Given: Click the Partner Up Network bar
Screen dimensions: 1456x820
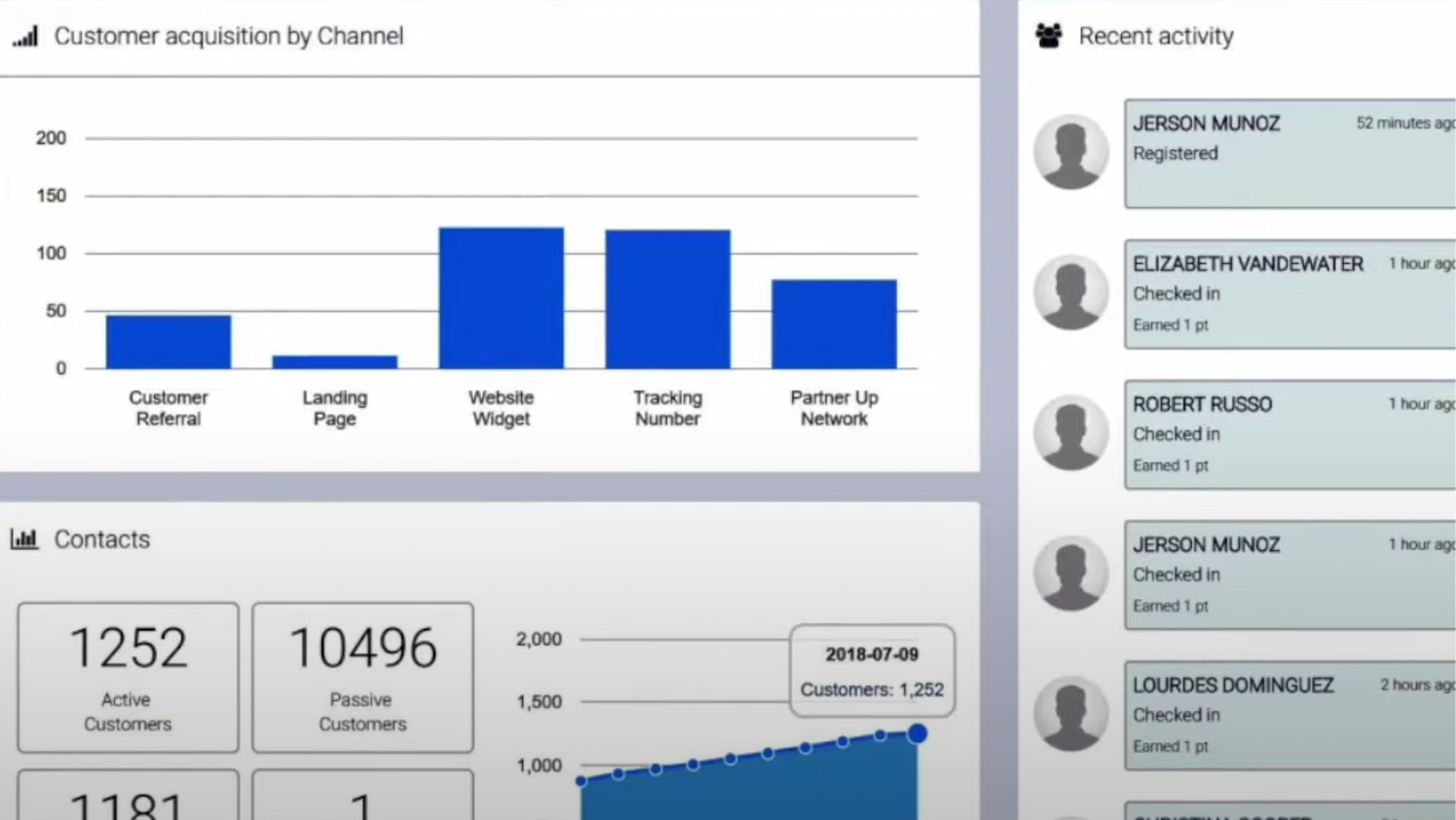Looking at the screenshot, I should pyautogui.click(x=834, y=323).
